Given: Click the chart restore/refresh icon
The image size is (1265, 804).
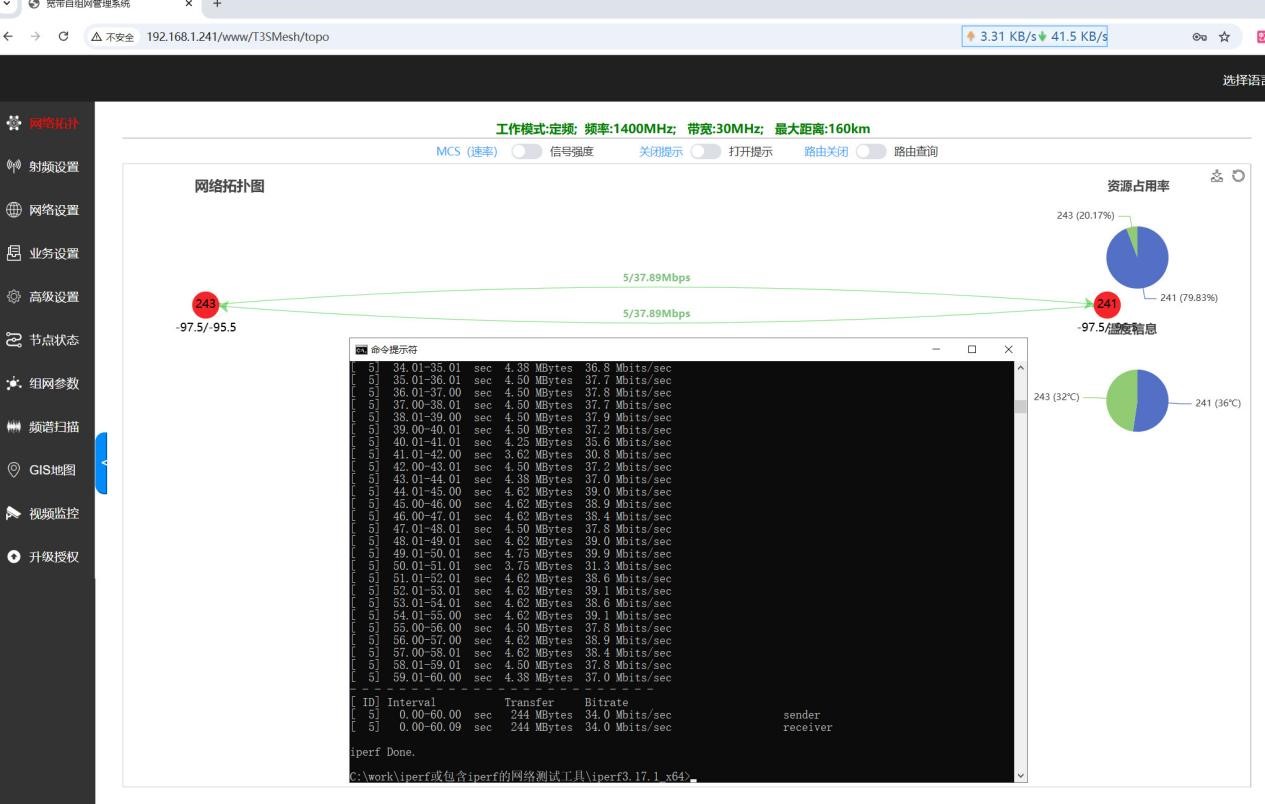Looking at the screenshot, I should pyautogui.click(x=1239, y=176).
